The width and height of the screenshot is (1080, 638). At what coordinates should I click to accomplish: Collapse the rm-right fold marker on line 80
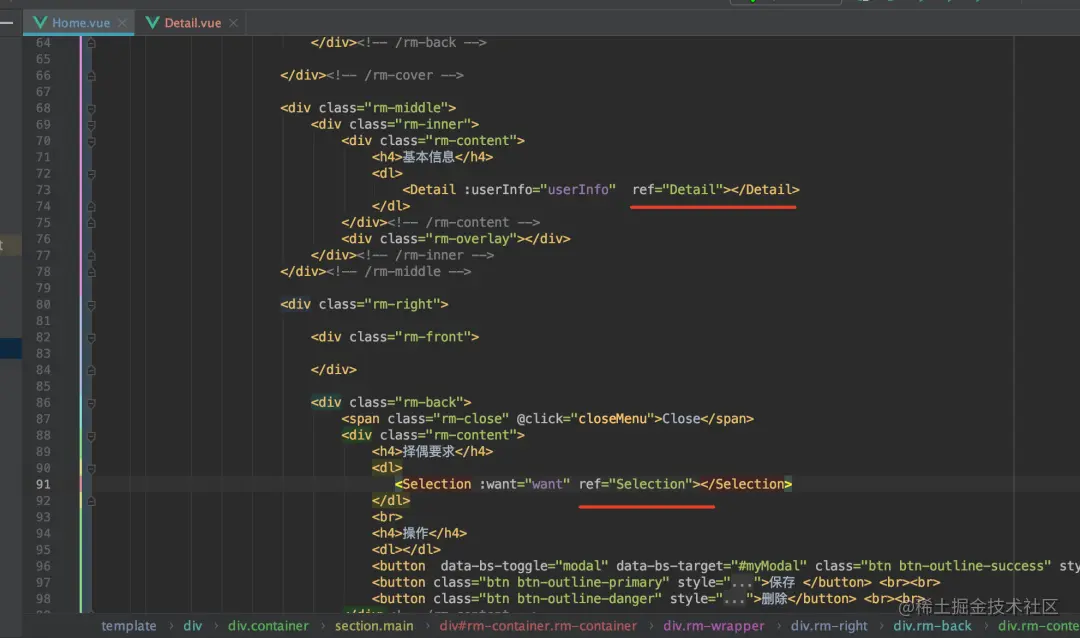91,305
